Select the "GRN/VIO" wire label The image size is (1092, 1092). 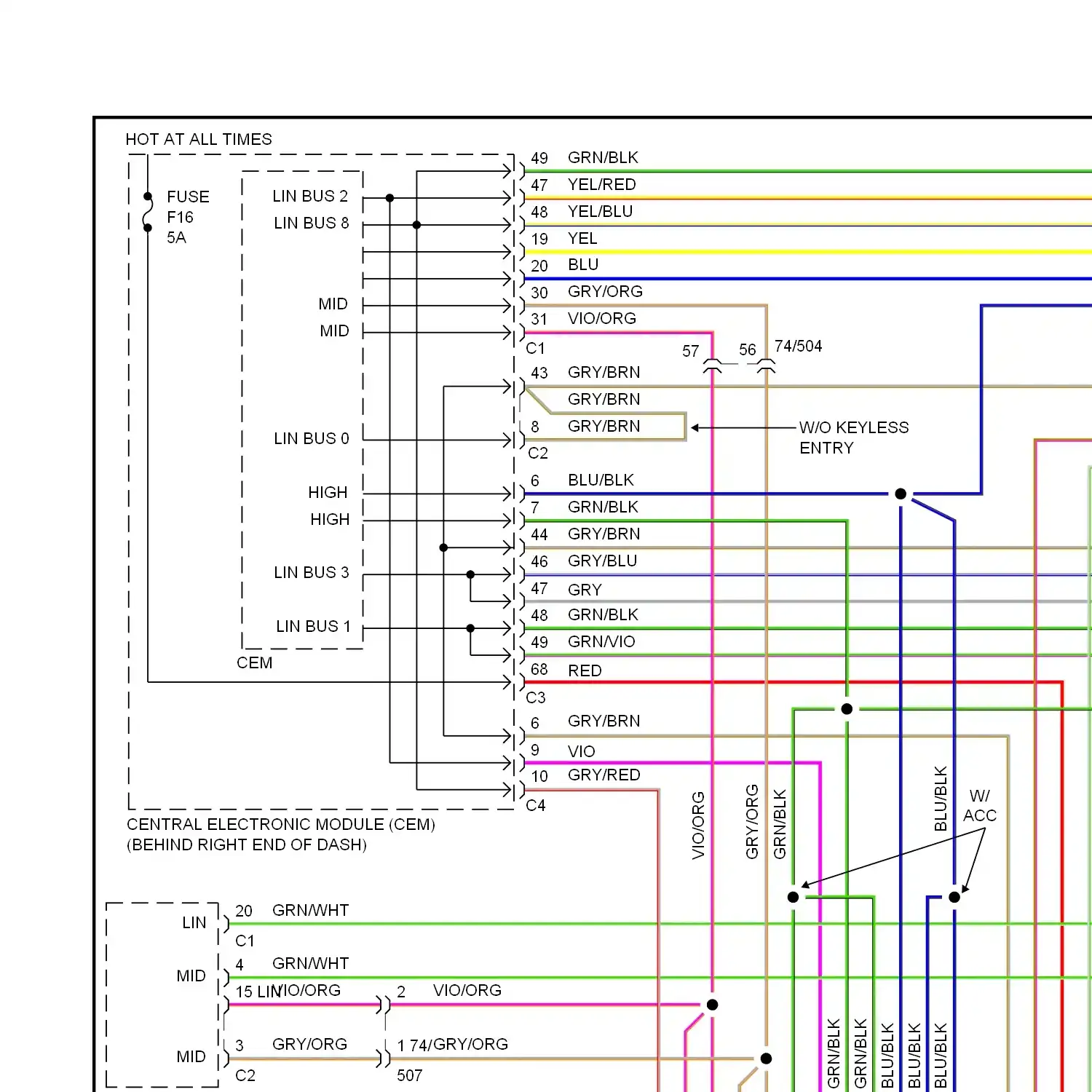pos(601,641)
